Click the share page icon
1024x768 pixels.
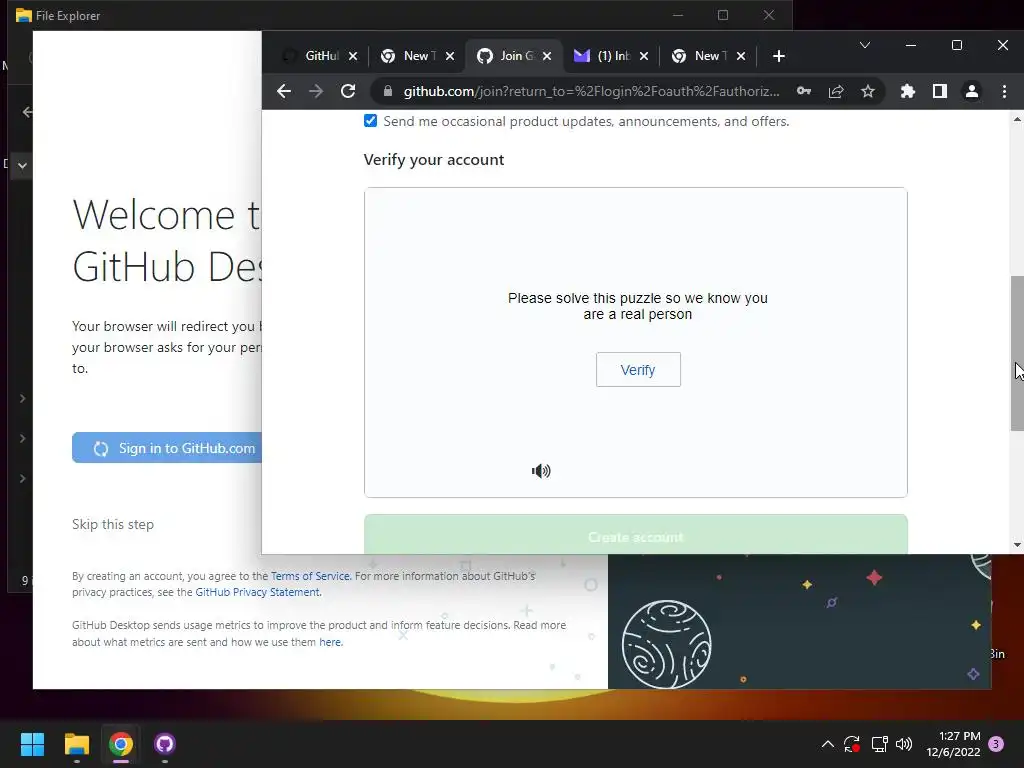pyautogui.click(x=836, y=91)
